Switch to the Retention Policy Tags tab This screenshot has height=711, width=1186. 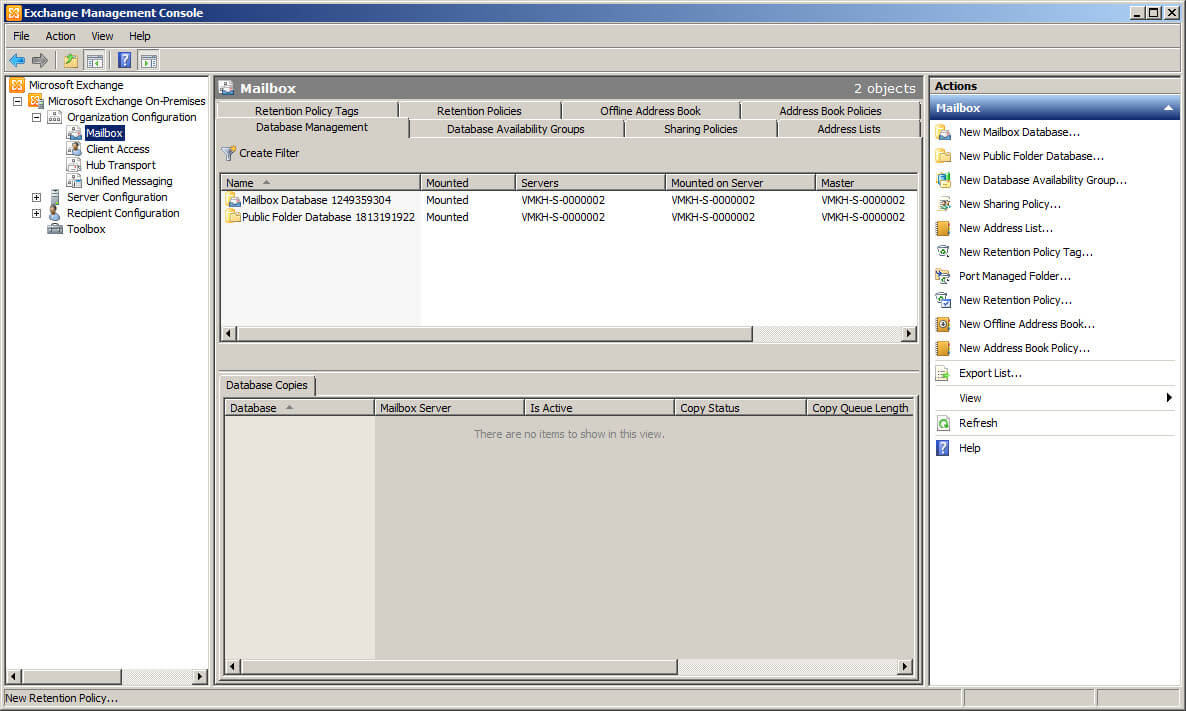[x=306, y=110]
